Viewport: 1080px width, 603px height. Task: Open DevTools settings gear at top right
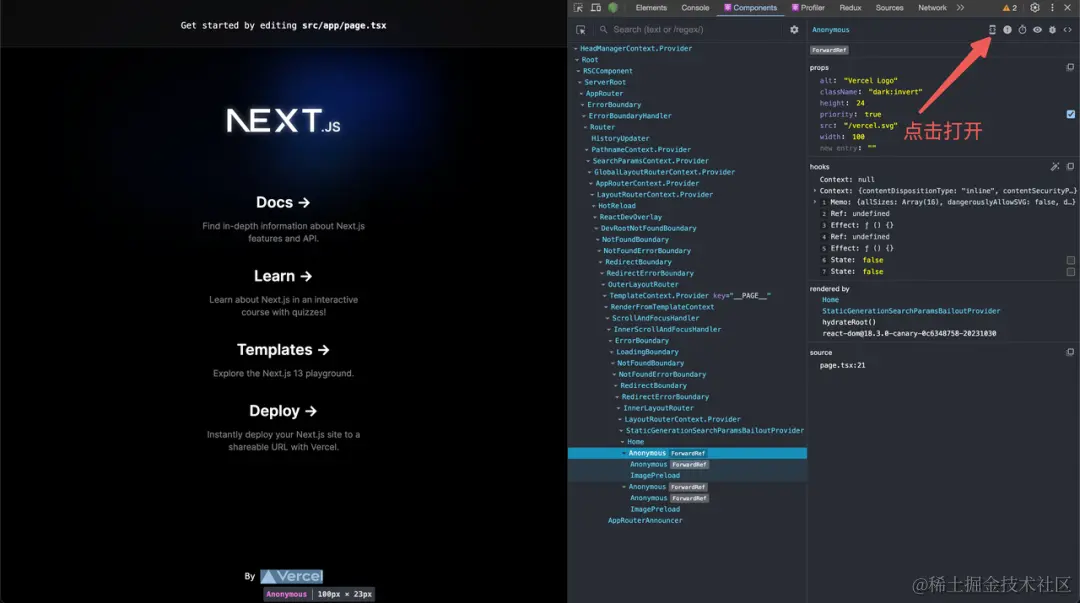pyautogui.click(x=1035, y=8)
